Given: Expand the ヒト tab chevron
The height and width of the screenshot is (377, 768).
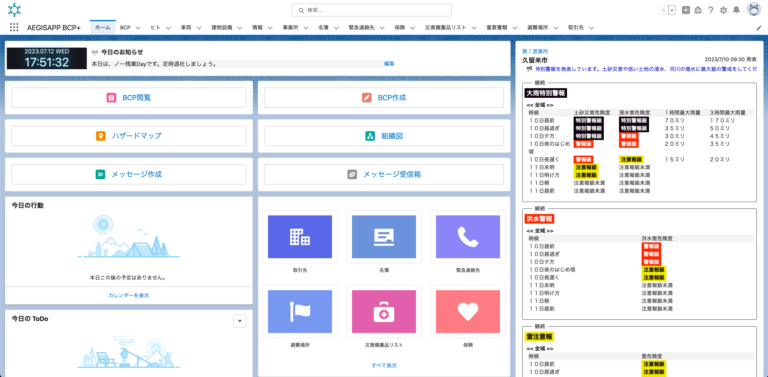Looking at the screenshot, I should point(168,28).
